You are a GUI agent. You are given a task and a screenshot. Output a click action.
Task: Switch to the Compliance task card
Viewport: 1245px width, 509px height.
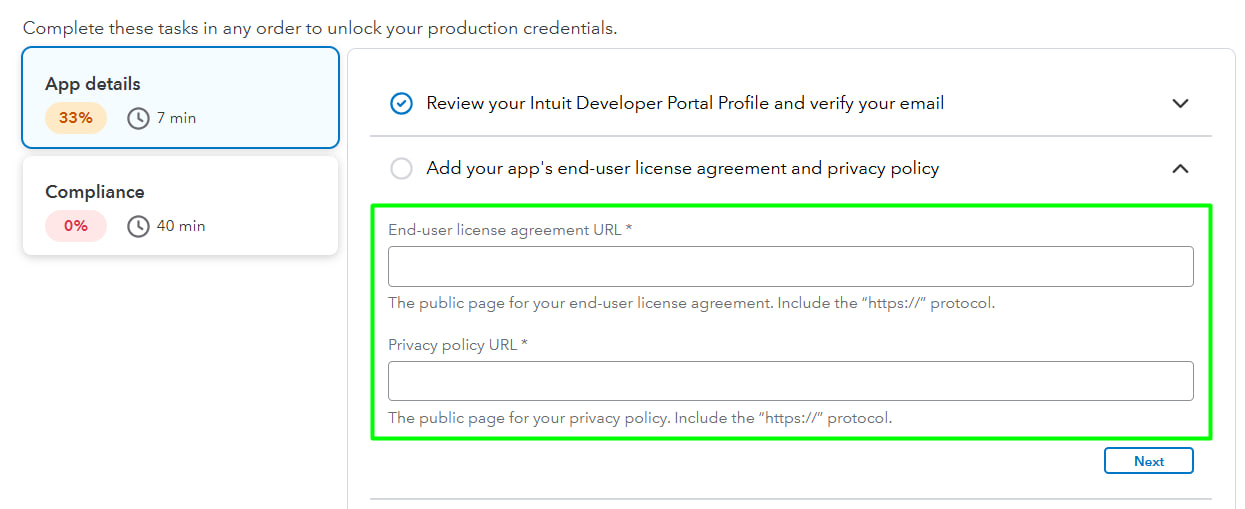tap(180, 205)
